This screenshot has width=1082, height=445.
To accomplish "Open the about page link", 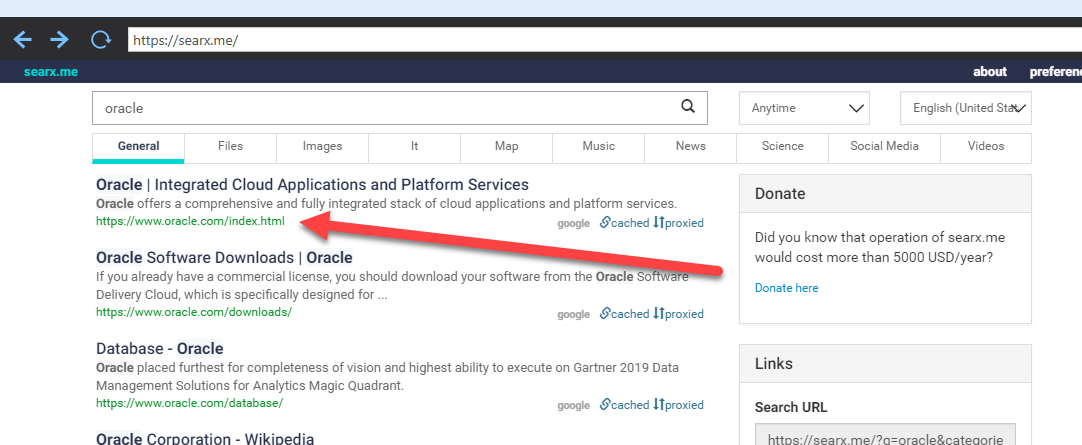I will coord(990,72).
